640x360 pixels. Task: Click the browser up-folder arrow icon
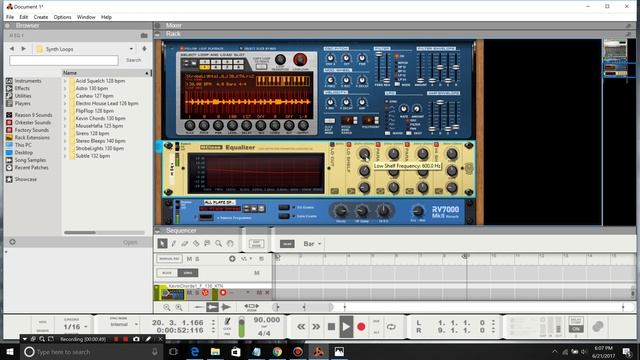144,49
